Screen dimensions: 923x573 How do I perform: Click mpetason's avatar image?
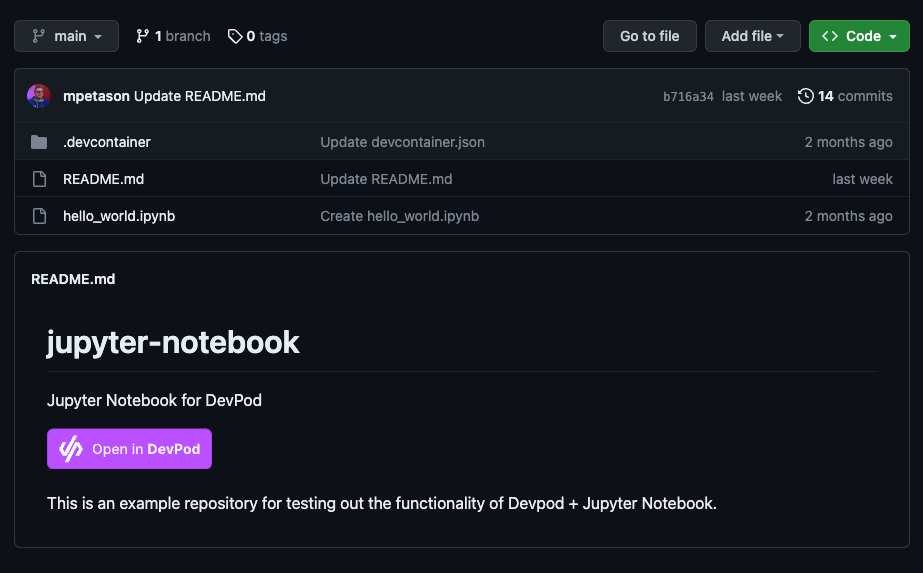[39, 96]
